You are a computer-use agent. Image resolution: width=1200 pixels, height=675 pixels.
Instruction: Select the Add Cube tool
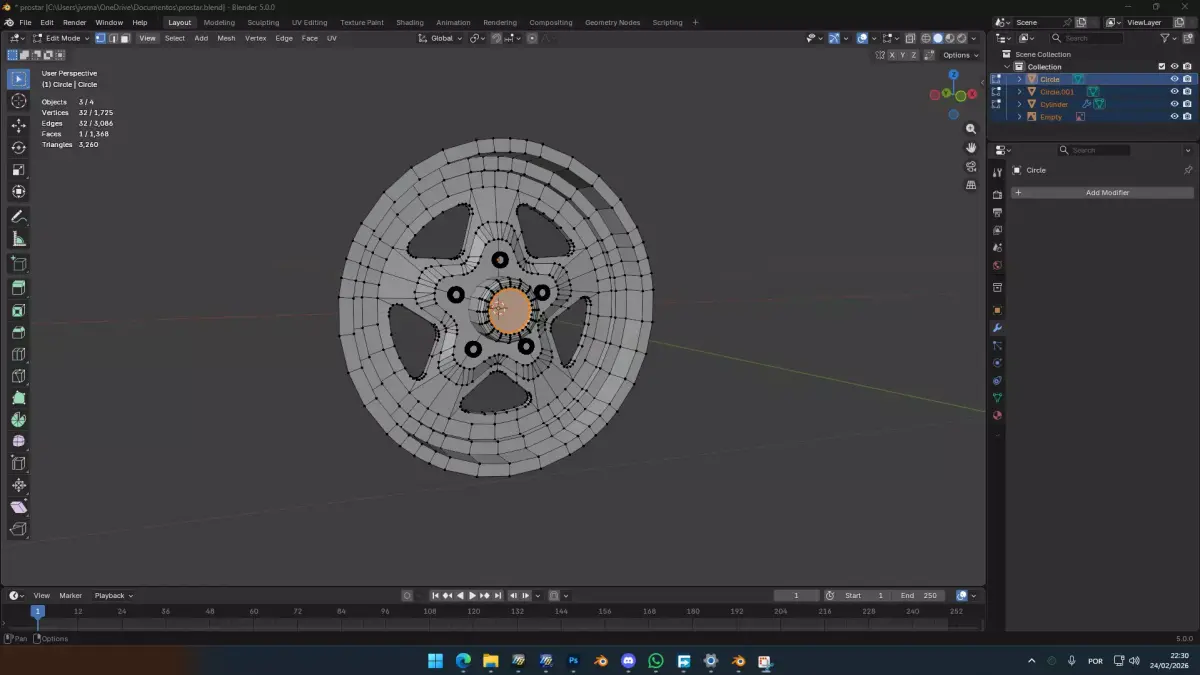coord(19,264)
